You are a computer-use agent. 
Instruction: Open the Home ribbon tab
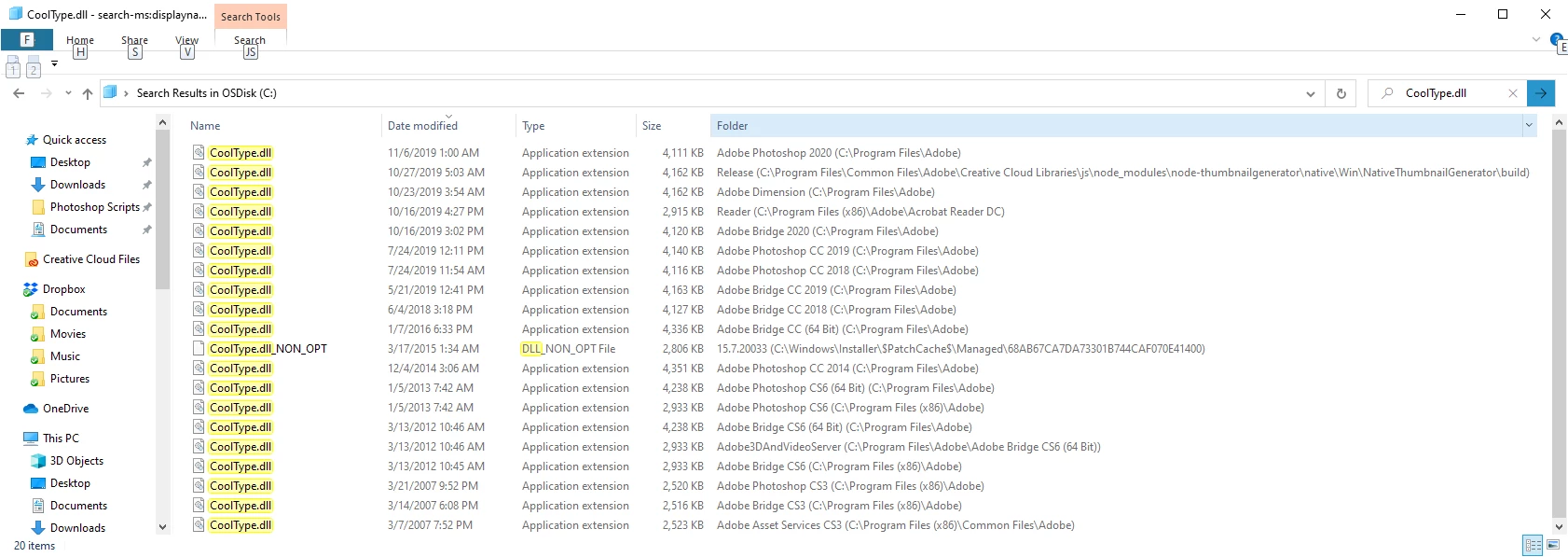(x=80, y=40)
